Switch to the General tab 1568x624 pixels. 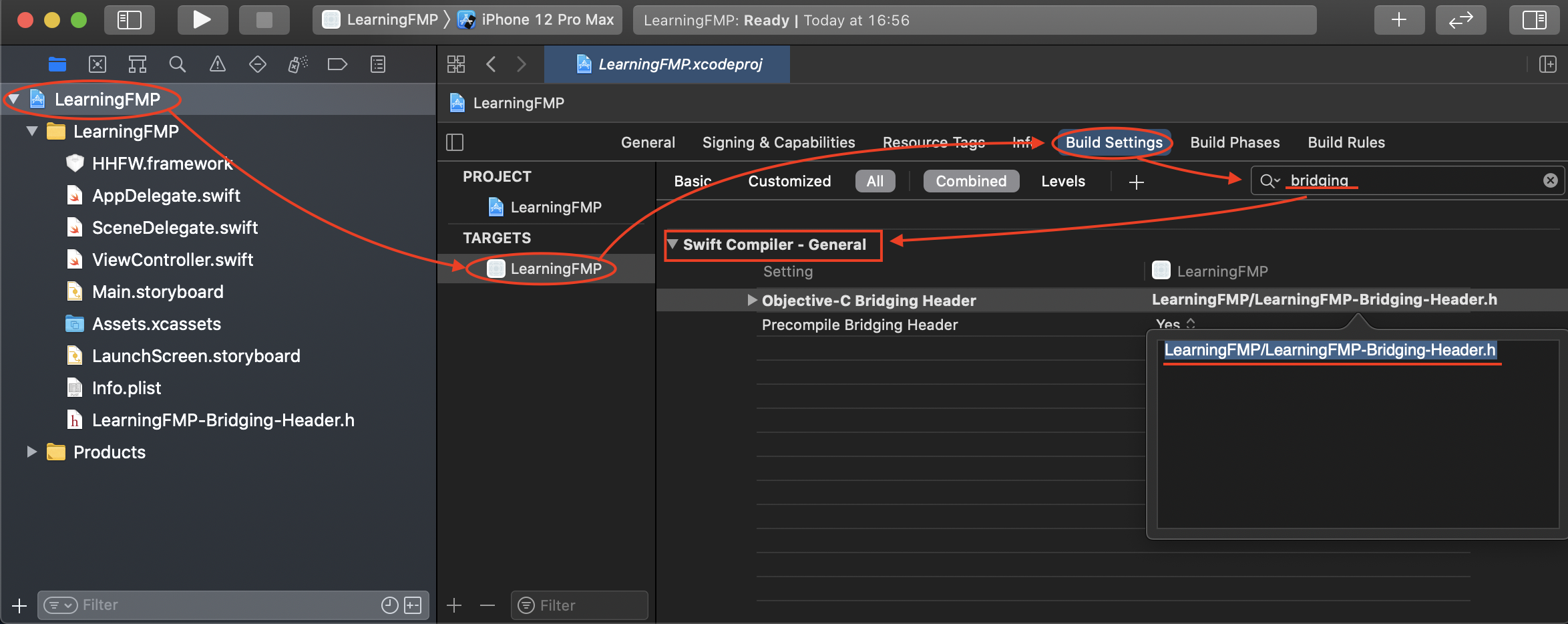[x=648, y=142]
